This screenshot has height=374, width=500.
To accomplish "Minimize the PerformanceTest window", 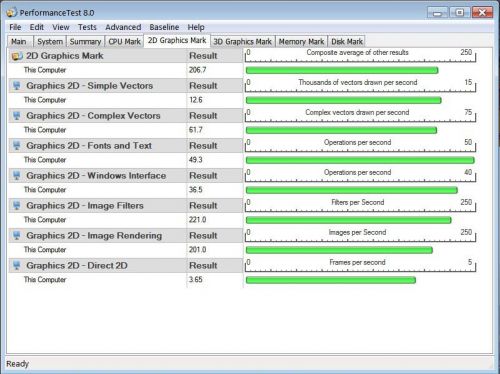I will click(438, 13).
